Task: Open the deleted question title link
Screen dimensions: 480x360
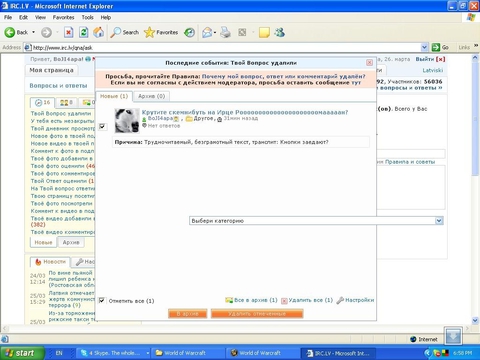Action: coord(245,112)
